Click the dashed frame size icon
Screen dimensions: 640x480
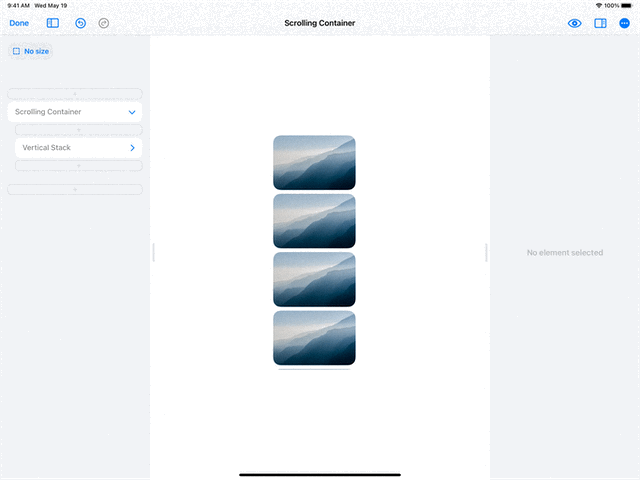[x=16, y=51]
